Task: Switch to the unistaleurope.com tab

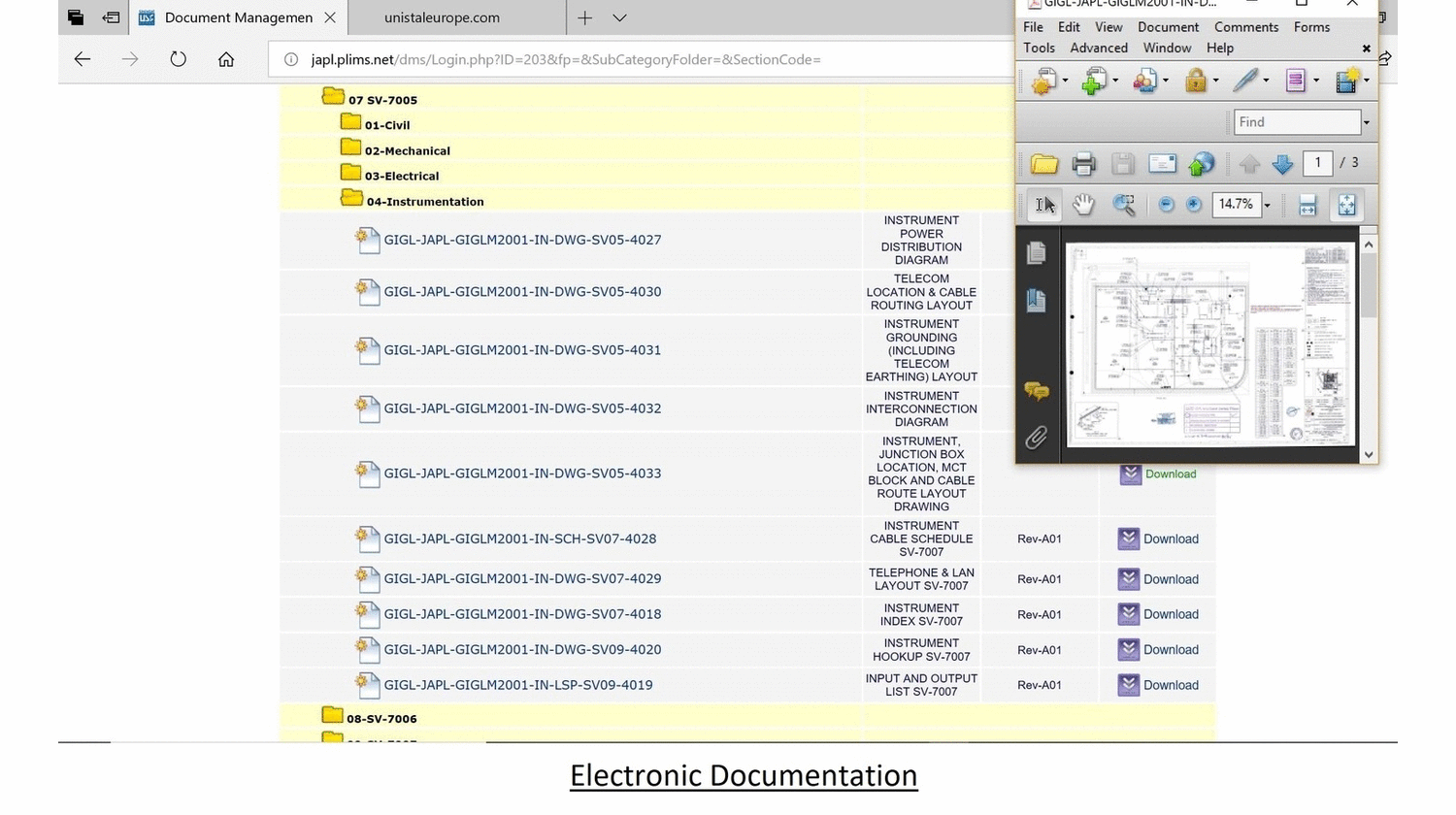Action: click(x=442, y=17)
